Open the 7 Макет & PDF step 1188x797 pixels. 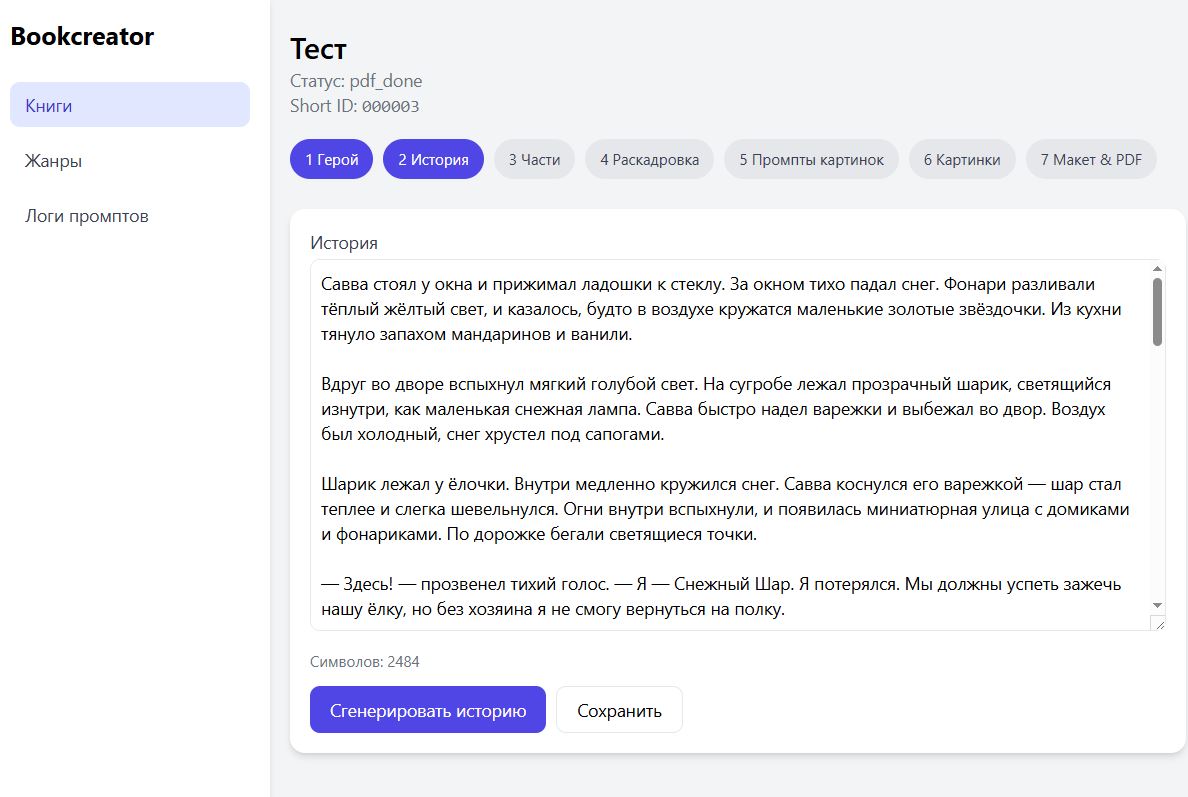tap(1091, 159)
